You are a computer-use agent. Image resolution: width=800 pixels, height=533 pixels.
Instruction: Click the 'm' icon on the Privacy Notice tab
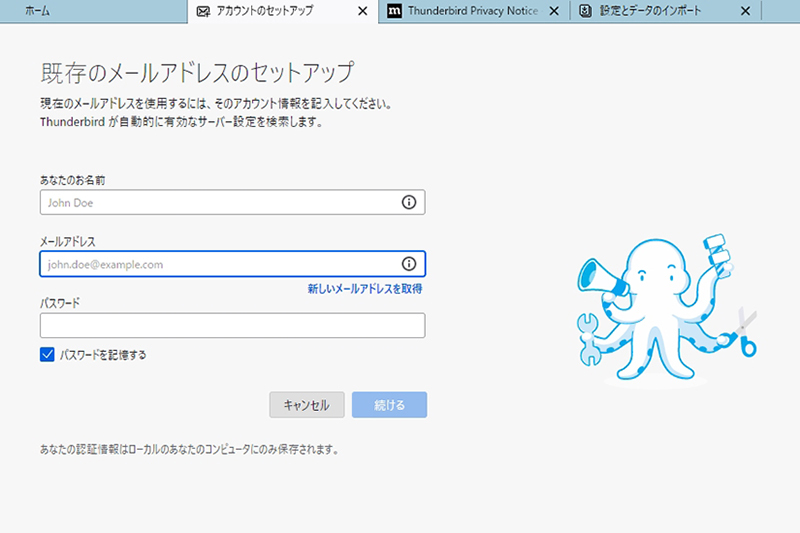[395, 12]
